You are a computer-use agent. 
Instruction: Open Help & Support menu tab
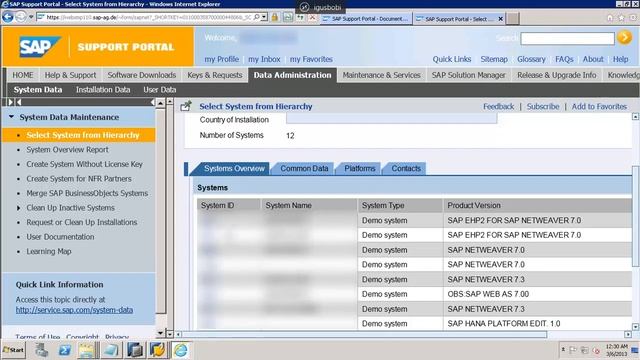coord(70,75)
